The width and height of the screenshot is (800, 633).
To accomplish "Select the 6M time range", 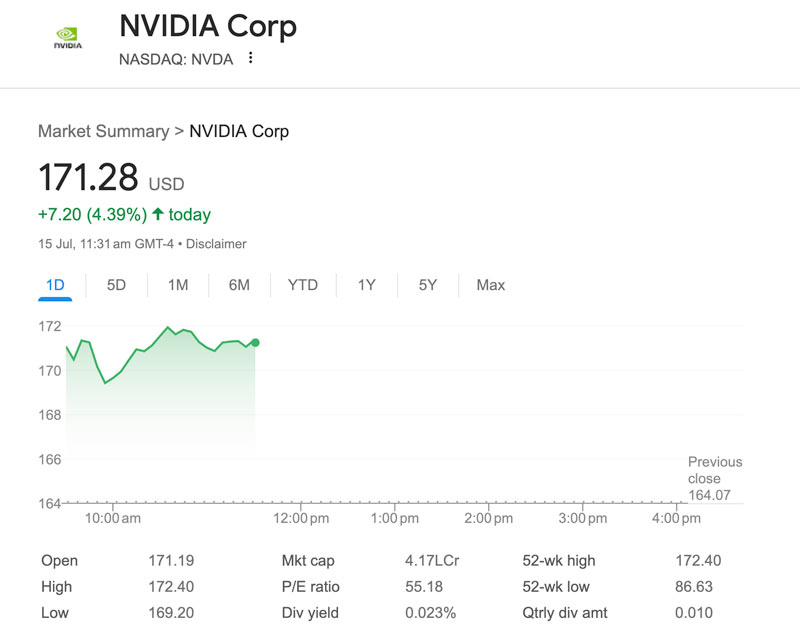I will pos(239,285).
